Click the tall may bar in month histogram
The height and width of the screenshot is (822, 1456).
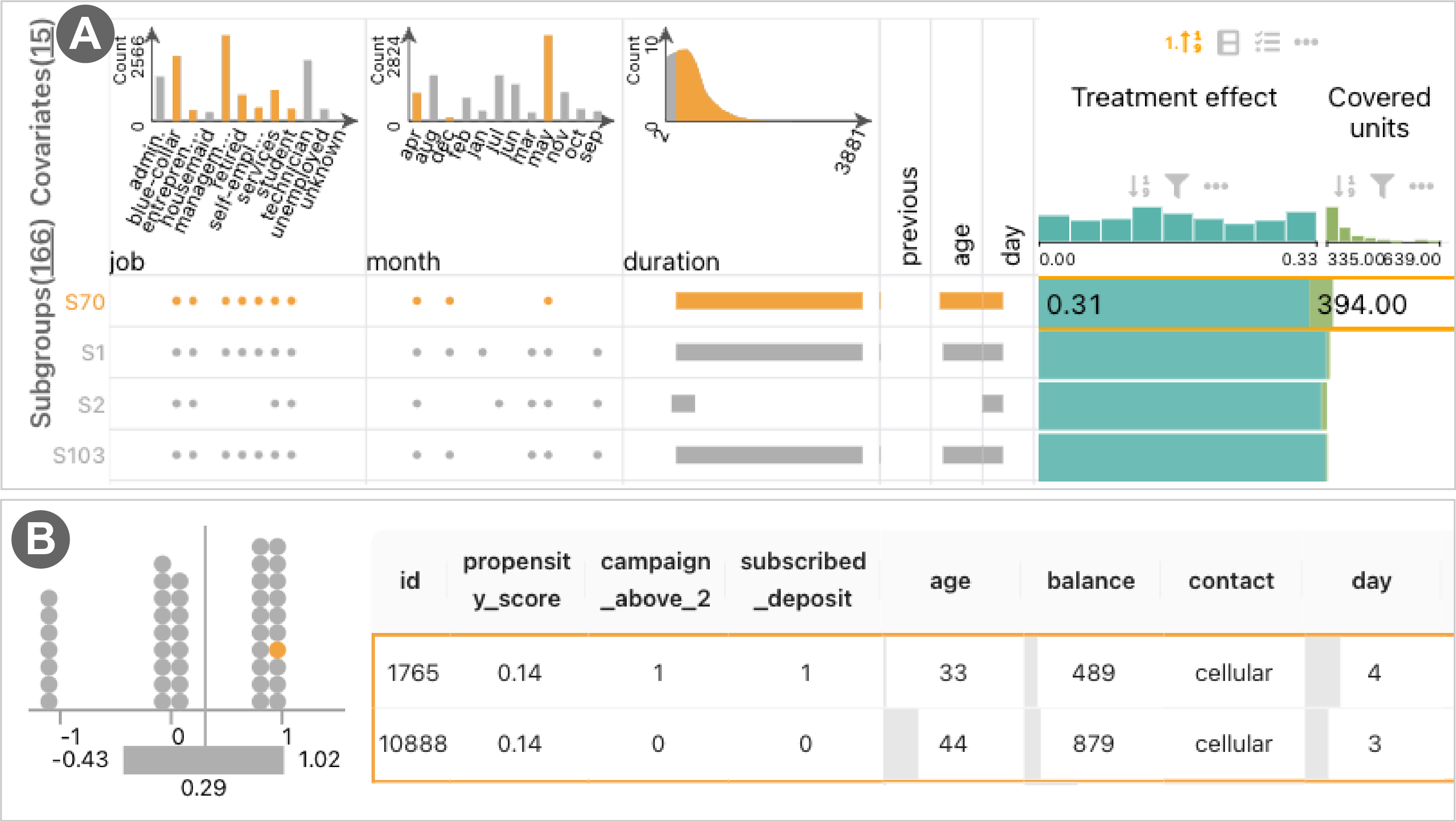pyautogui.click(x=548, y=77)
